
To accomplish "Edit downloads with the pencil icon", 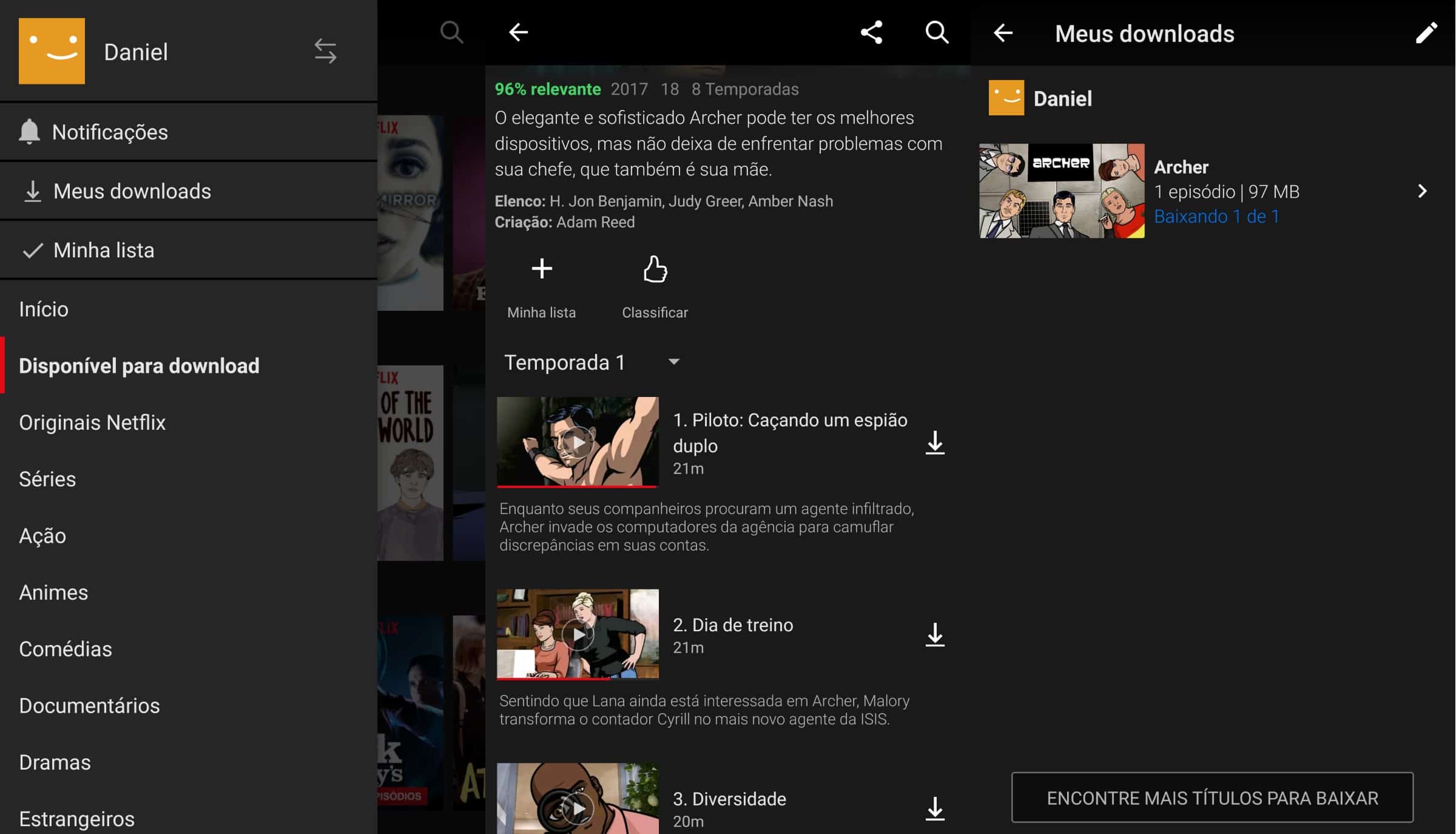I will pos(1426,33).
